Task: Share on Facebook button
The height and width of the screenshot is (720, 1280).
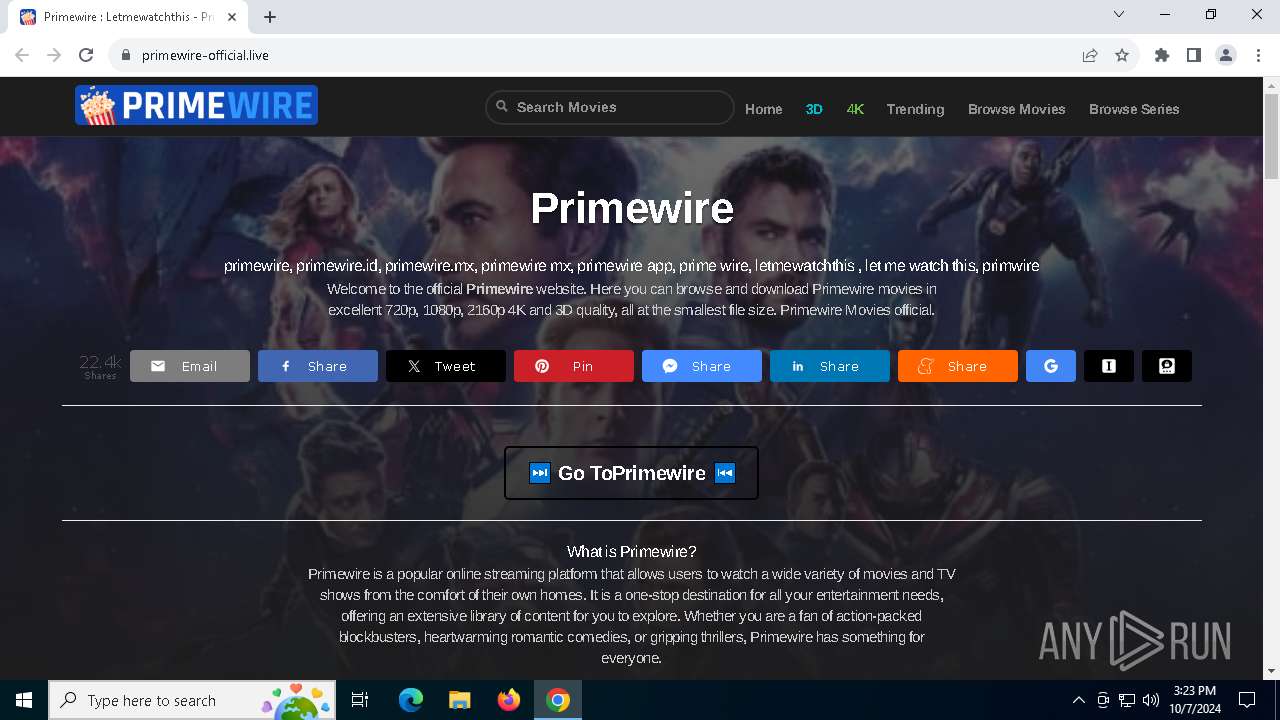Action: (x=318, y=366)
